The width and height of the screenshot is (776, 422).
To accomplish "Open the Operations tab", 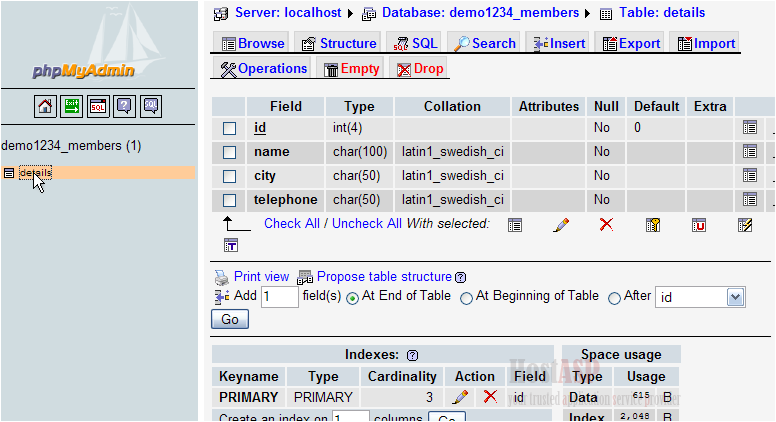I will [264, 69].
